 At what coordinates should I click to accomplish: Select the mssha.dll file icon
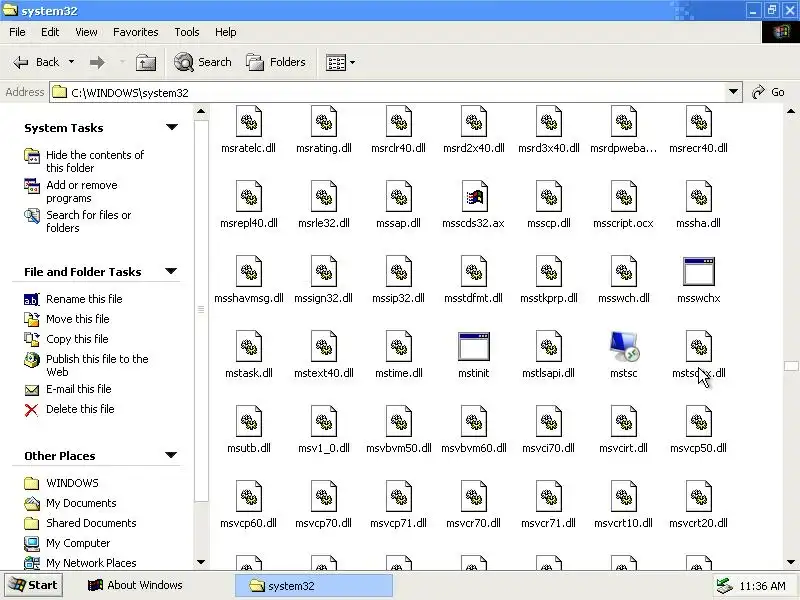698,196
